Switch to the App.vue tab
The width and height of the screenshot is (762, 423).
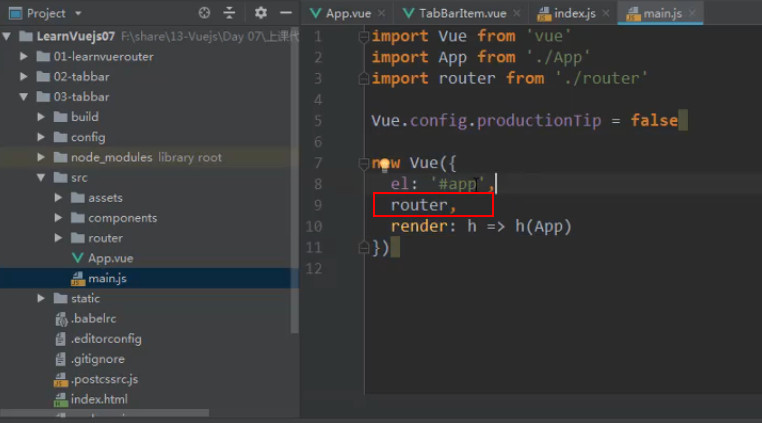coord(348,14)
